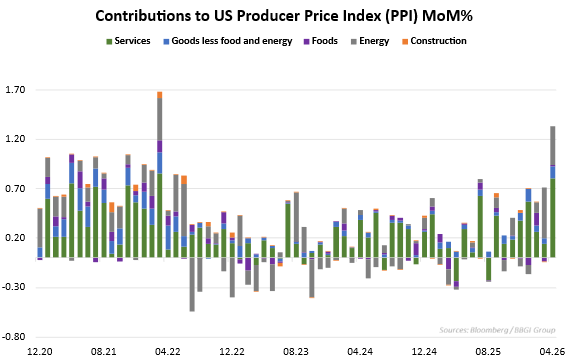Click the gray Energy legend swatch

click(354, 41)
